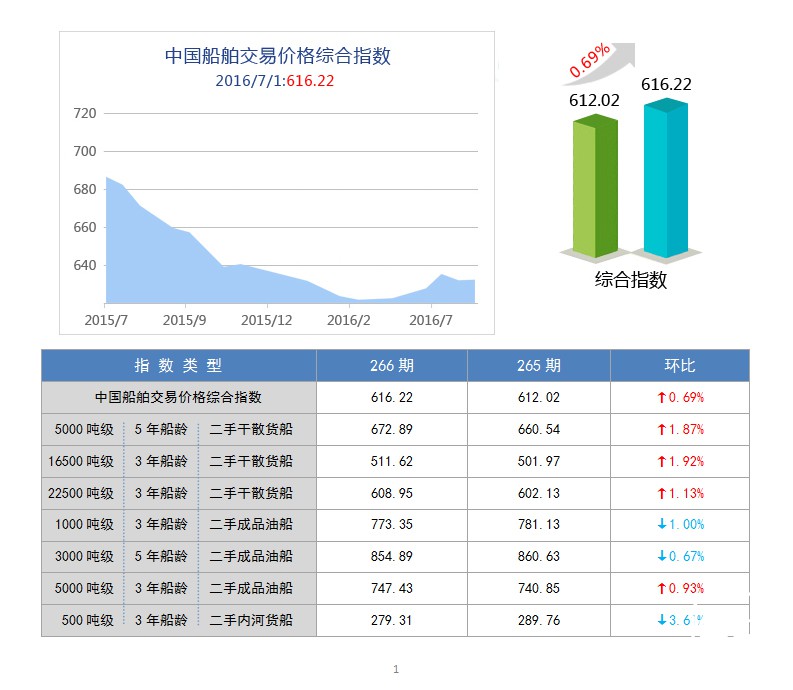Viewport: 793px width, 690px height.
Task: Click the ↓1.00% change cell
Action: pos(680,525)
